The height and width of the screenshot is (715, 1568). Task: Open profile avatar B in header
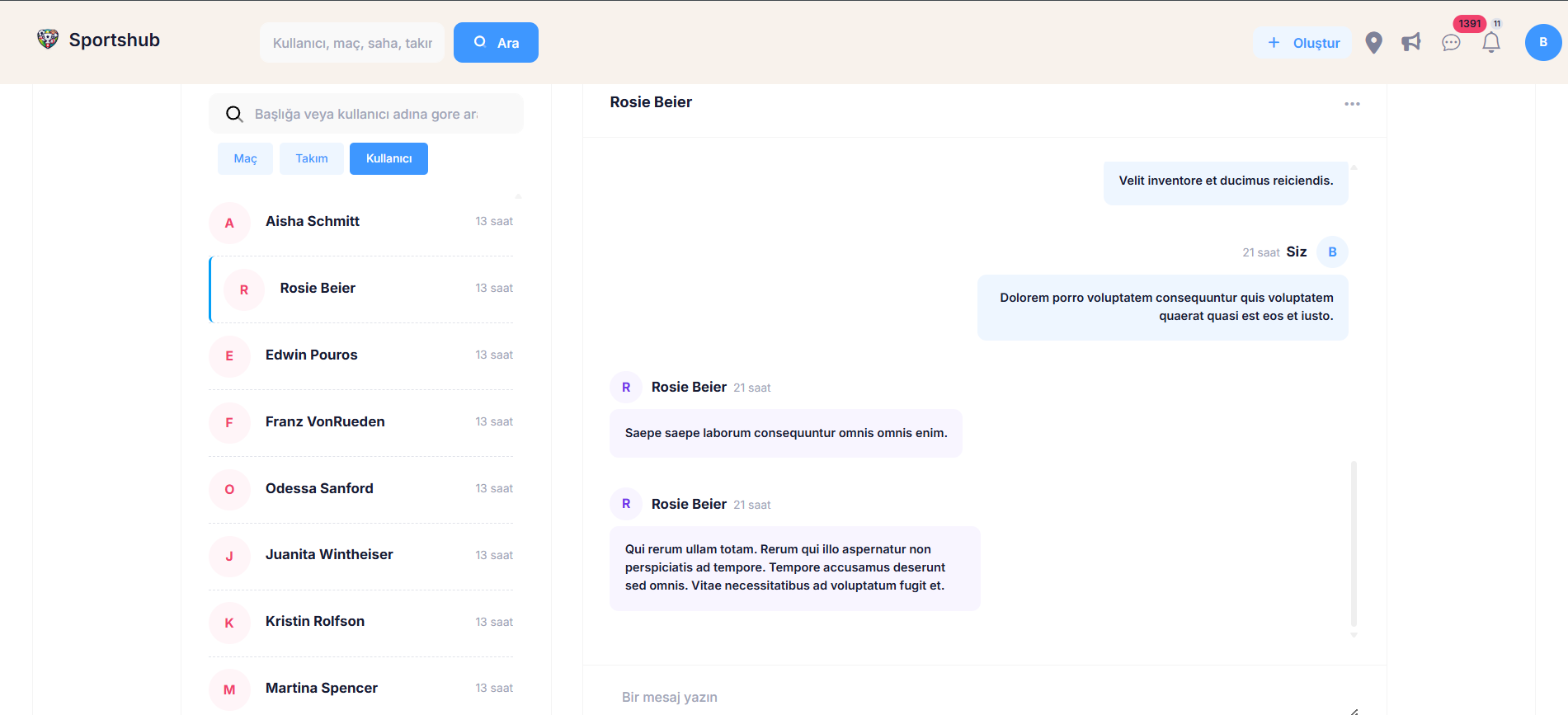coord(1542,43)
